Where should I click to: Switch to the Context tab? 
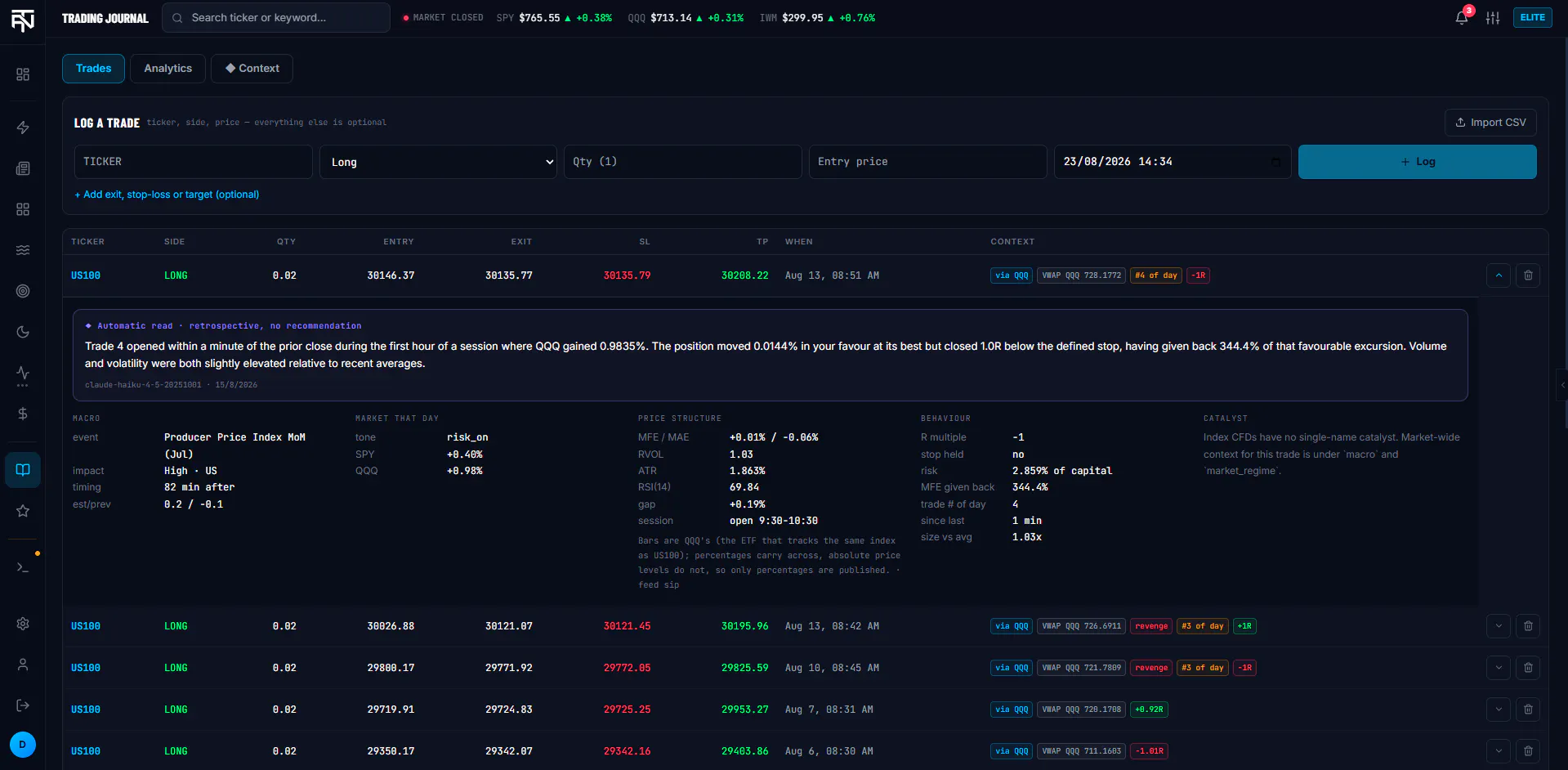coord(252,69)
